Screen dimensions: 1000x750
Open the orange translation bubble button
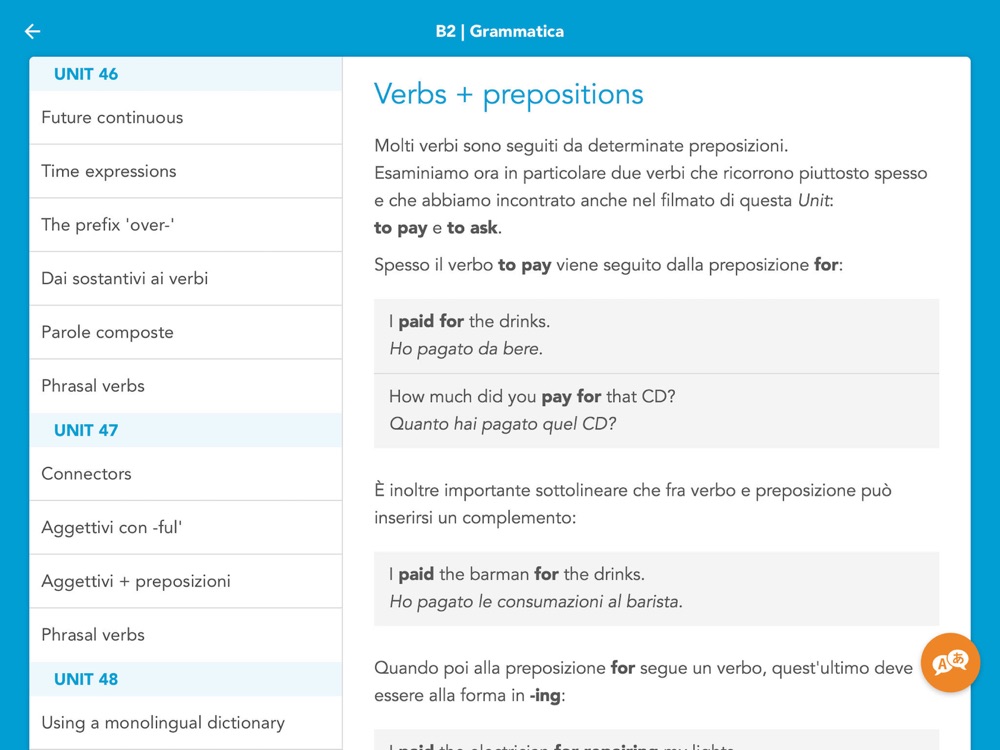tap(950, 663)
